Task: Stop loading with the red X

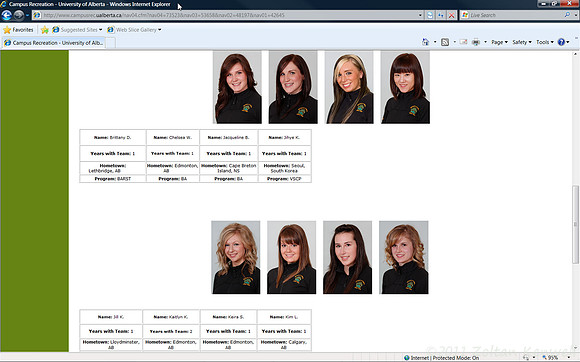Action: coord(451,15)
